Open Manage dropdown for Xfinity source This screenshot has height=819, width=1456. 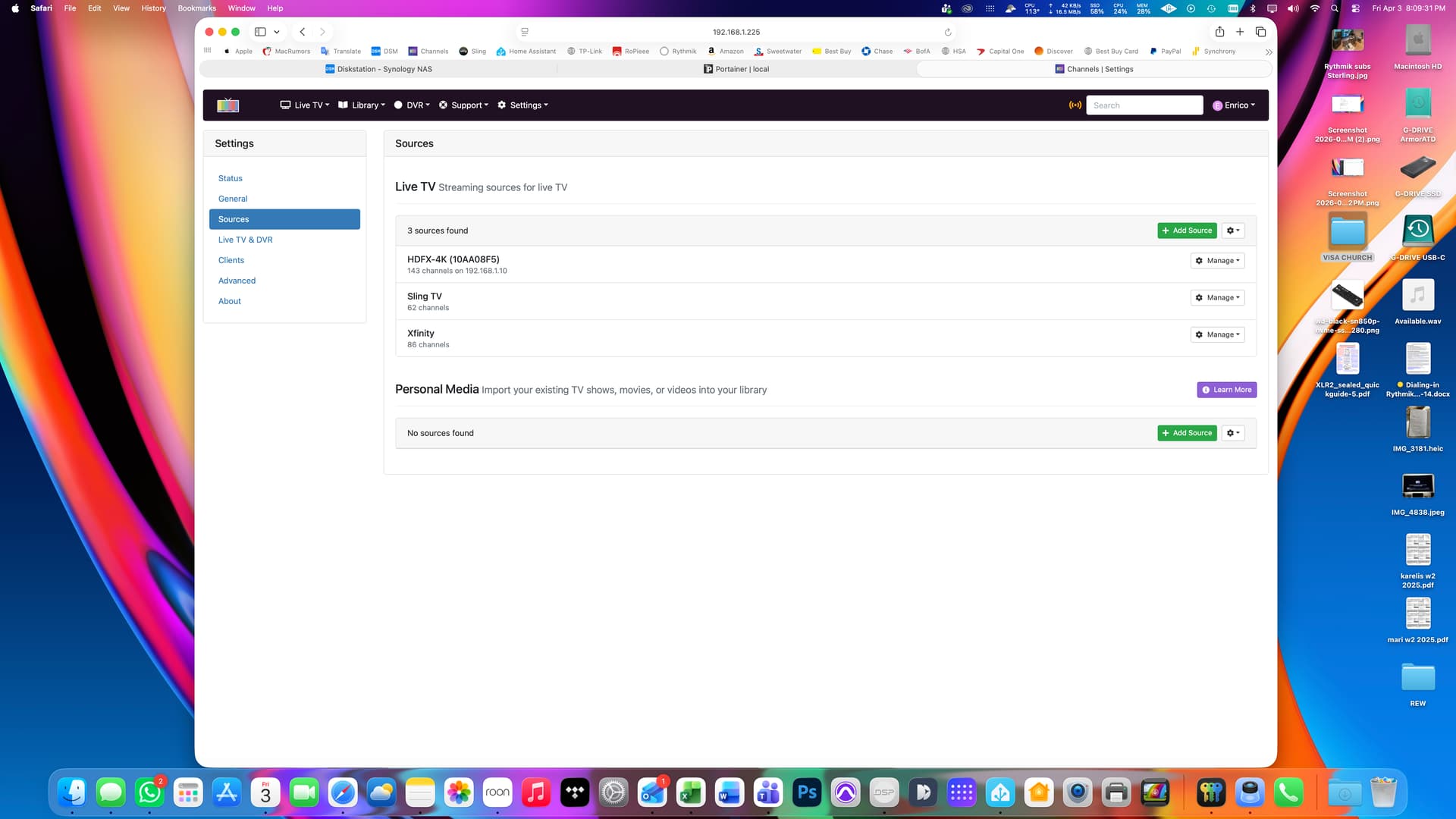[x=1217, y=334]
